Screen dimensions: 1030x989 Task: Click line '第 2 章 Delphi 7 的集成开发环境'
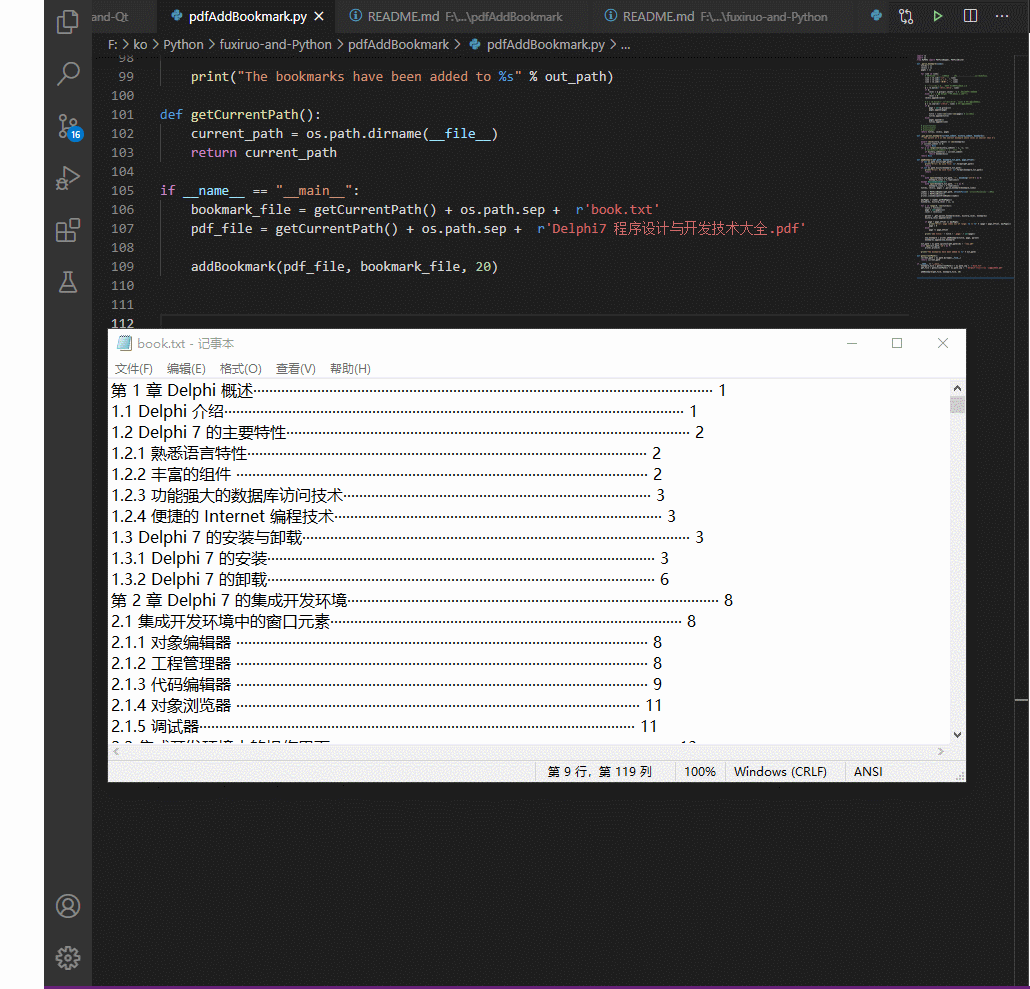(422, 600)
